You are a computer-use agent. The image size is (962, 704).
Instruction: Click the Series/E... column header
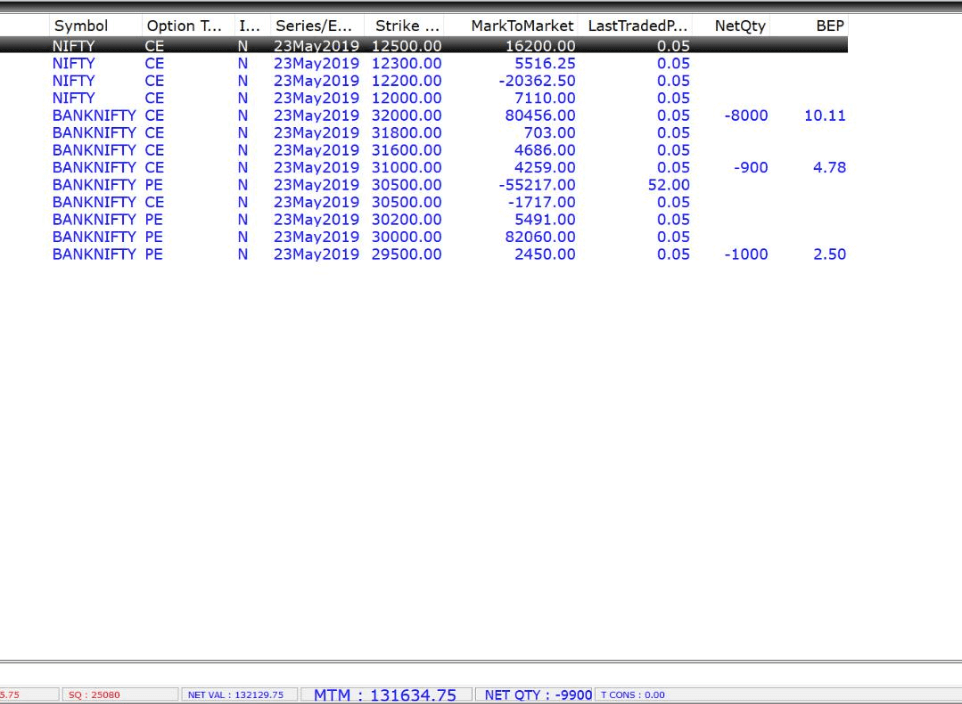click(318, 26)
